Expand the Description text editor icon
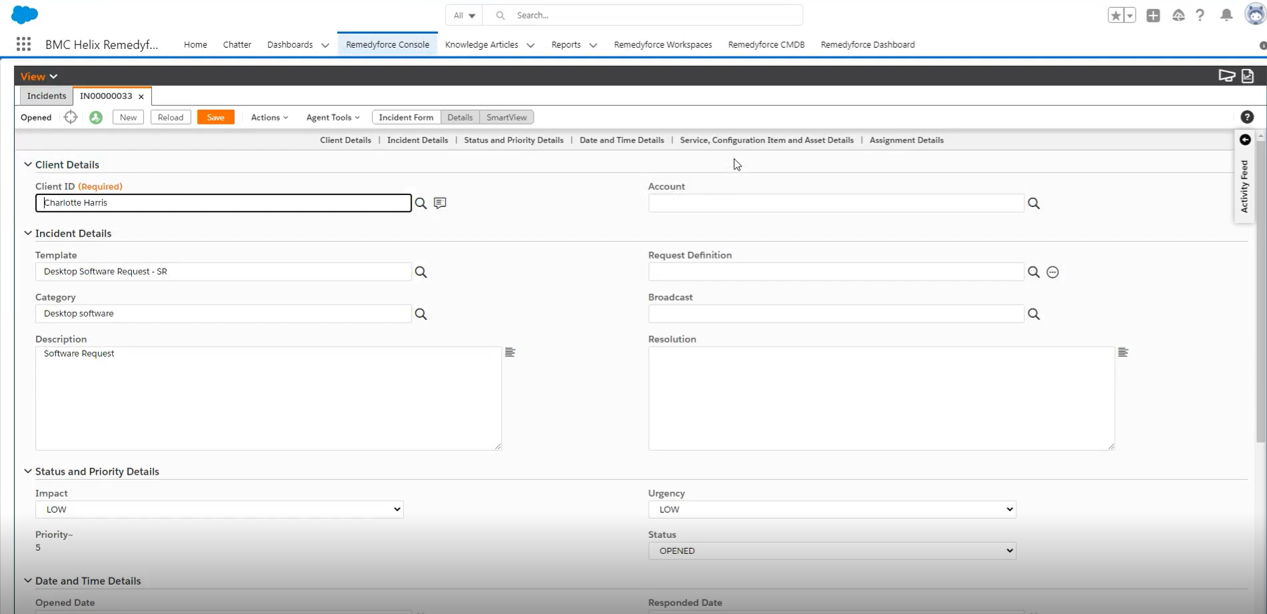1267x614 pixels. tap(510, 352)
